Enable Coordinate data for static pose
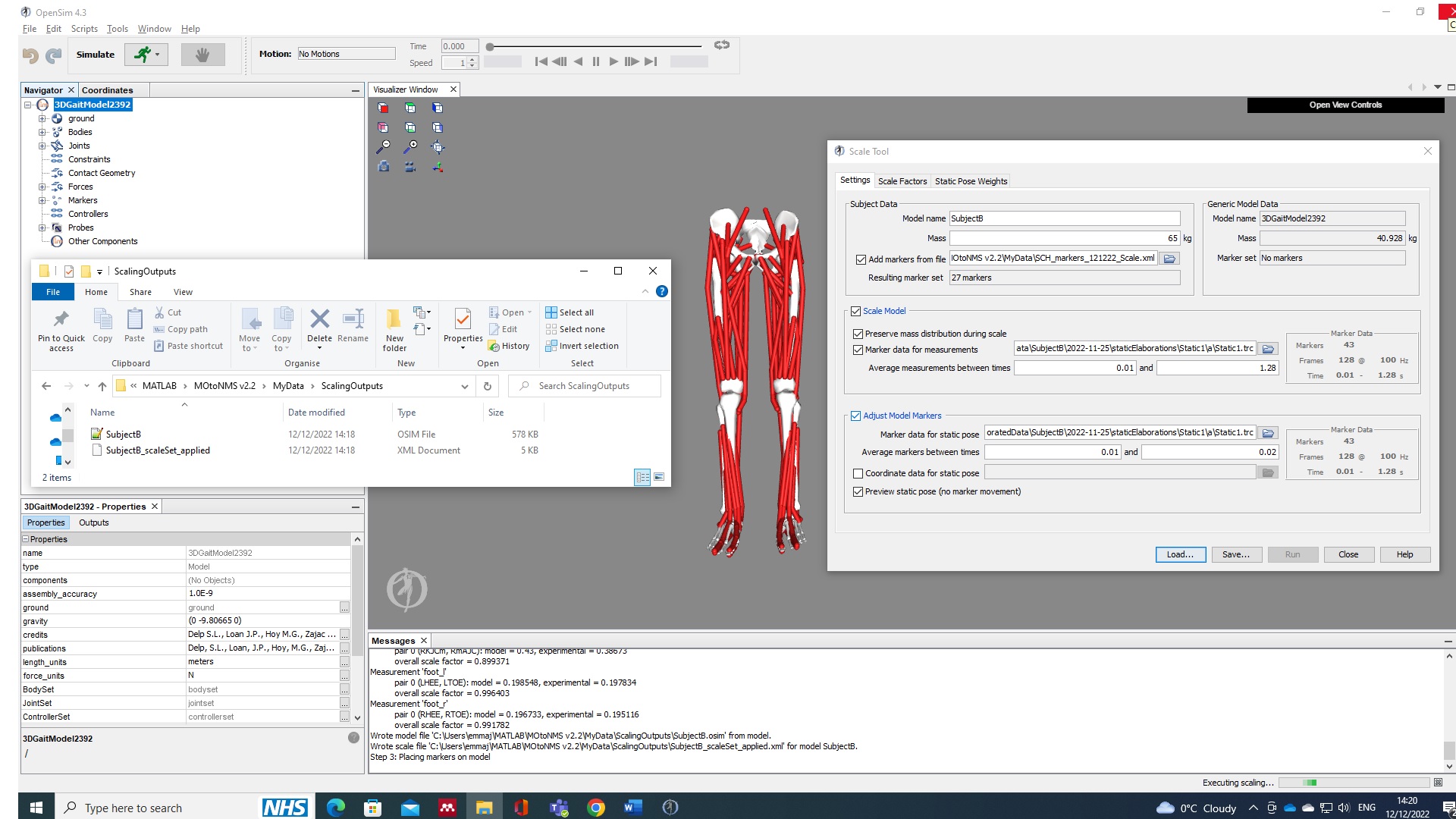Viewport: 1456px width, 819px height. [858, 473]
